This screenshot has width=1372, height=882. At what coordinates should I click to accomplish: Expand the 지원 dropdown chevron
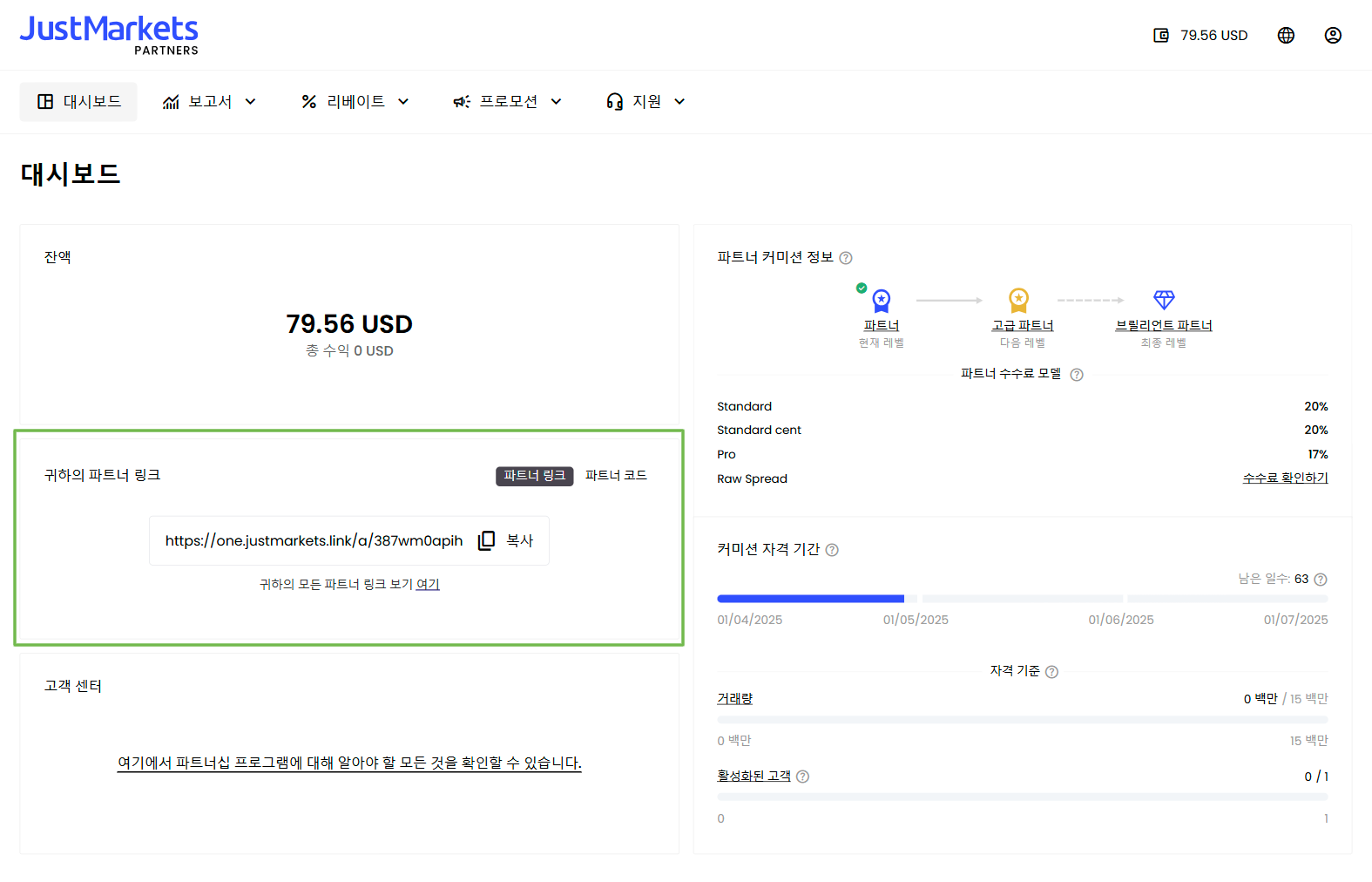click(679, 102)
